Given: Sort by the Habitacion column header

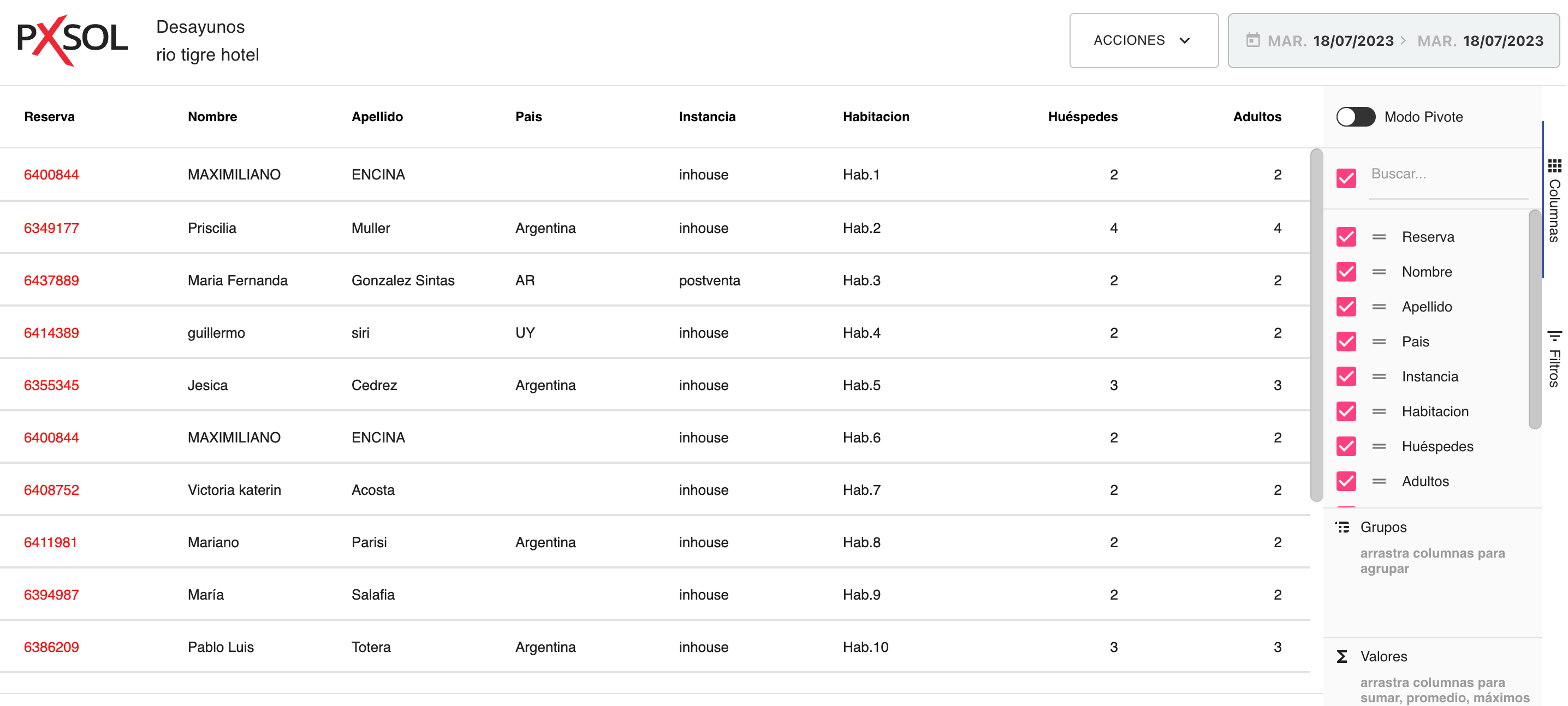Looking at the screenshot, I should [x=875, y=117].
